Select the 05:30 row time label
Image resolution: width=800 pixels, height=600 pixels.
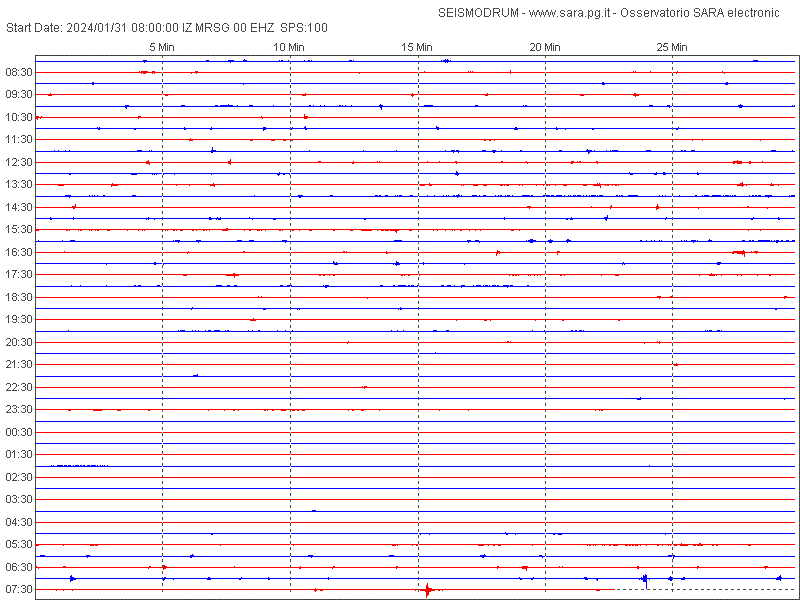pos(19,544)
